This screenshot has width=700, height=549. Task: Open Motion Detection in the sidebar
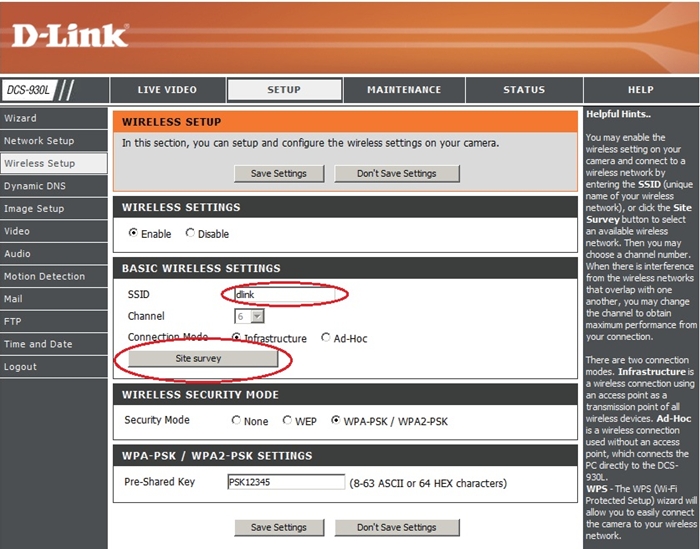point(44,276)
